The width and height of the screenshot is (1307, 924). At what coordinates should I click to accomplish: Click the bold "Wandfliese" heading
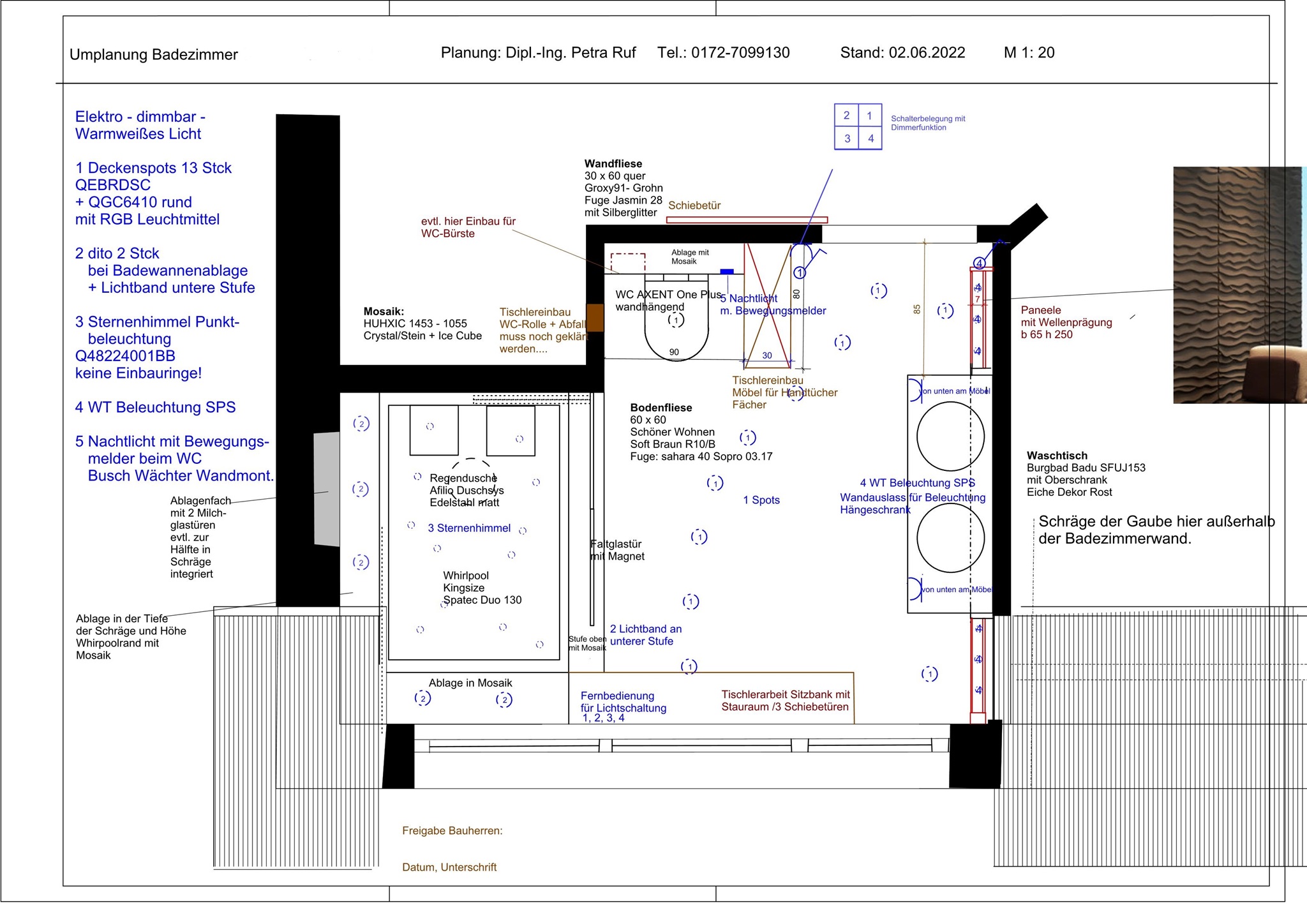(613, 164)
